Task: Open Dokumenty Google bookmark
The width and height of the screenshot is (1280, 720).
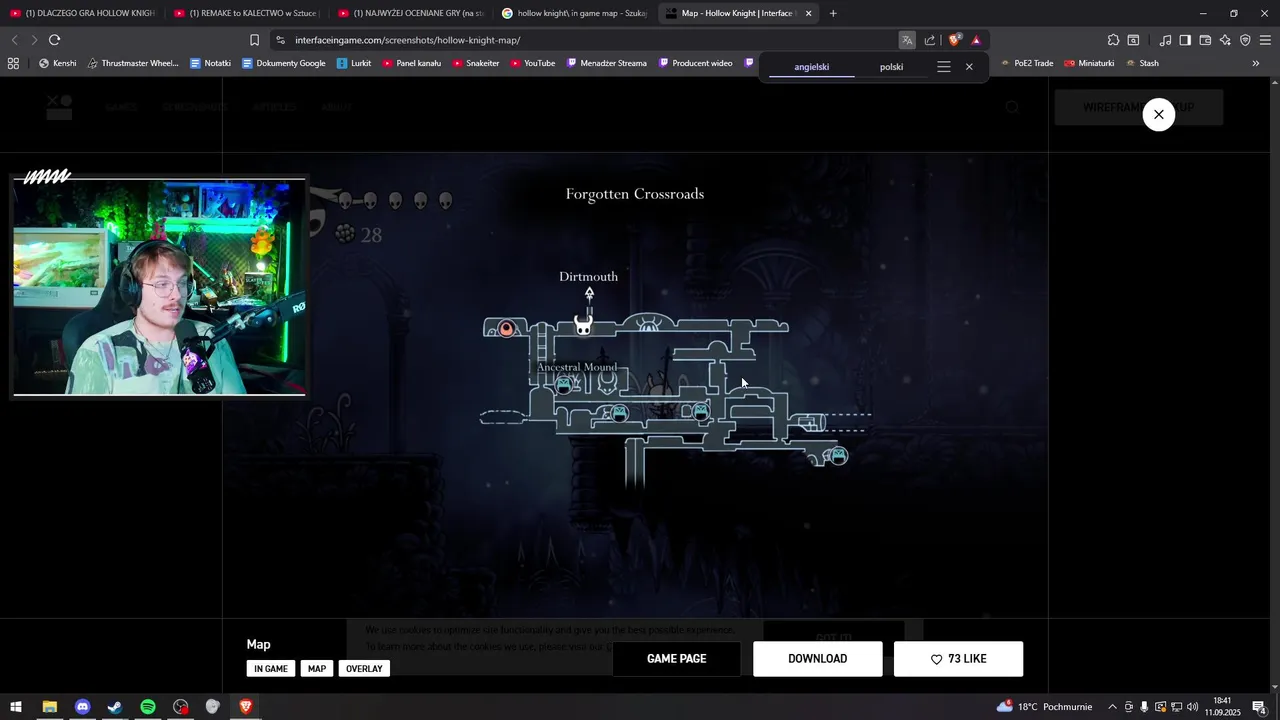Action: tap(284, 63)
